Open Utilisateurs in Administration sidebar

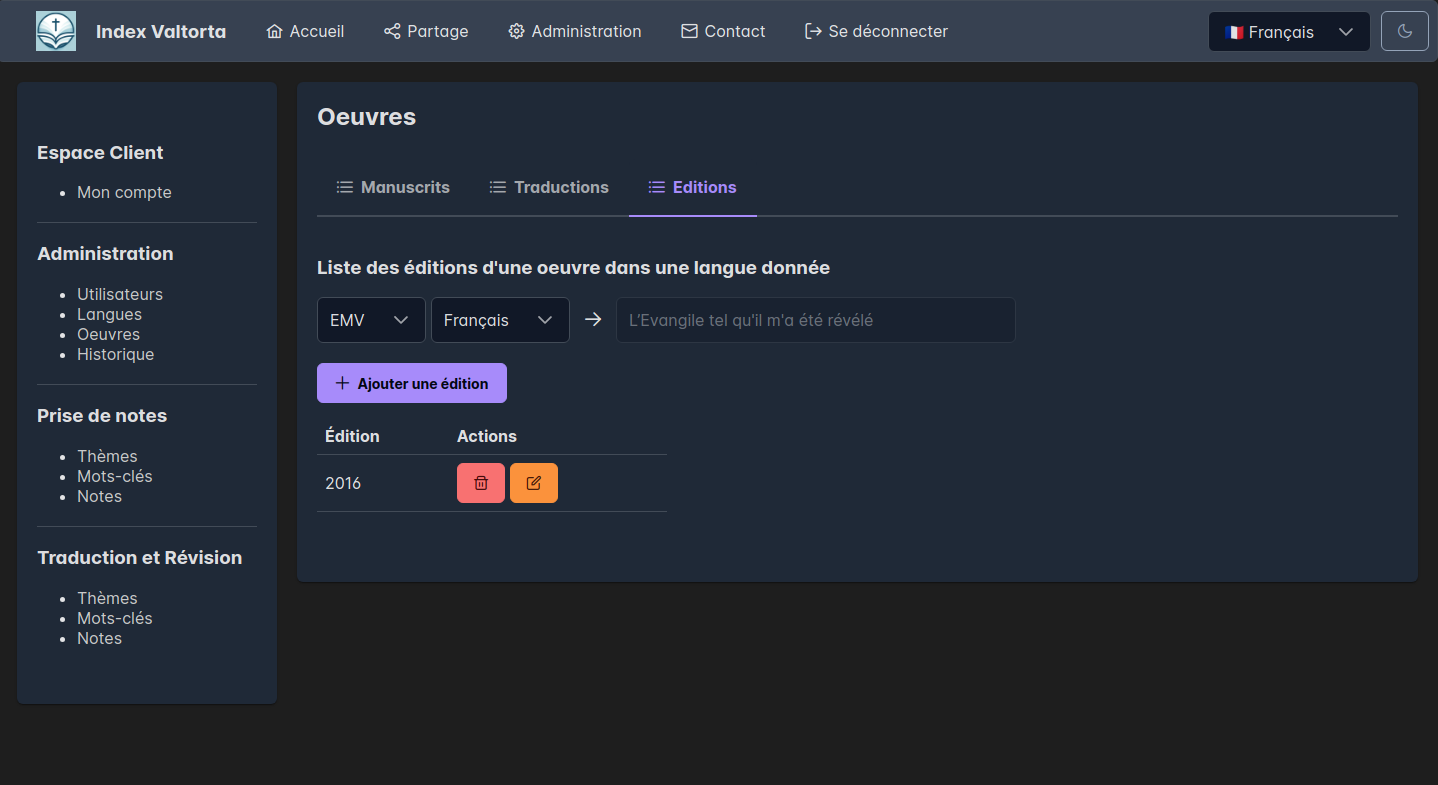(120, 294)
